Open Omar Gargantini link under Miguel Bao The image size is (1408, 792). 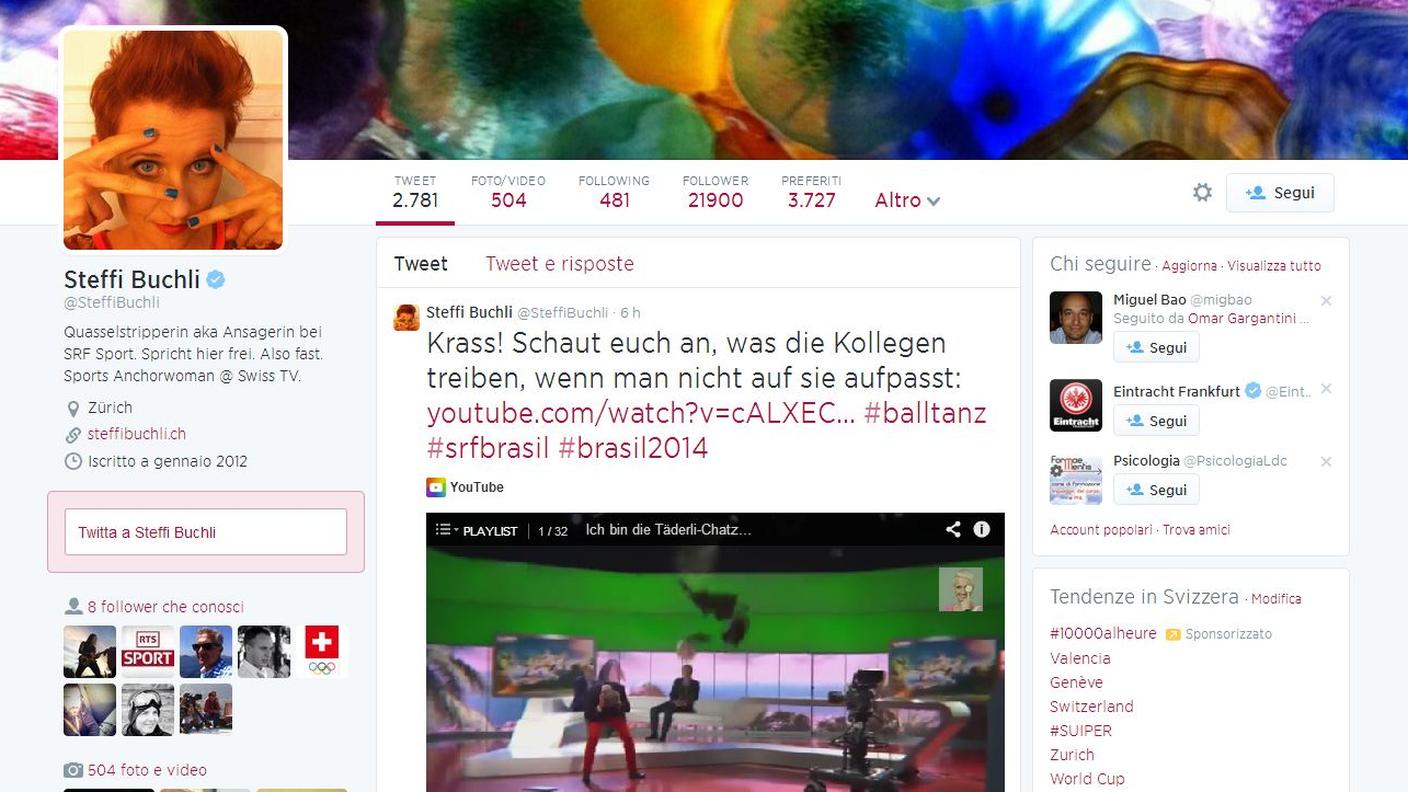click(x=1242, y=318)
